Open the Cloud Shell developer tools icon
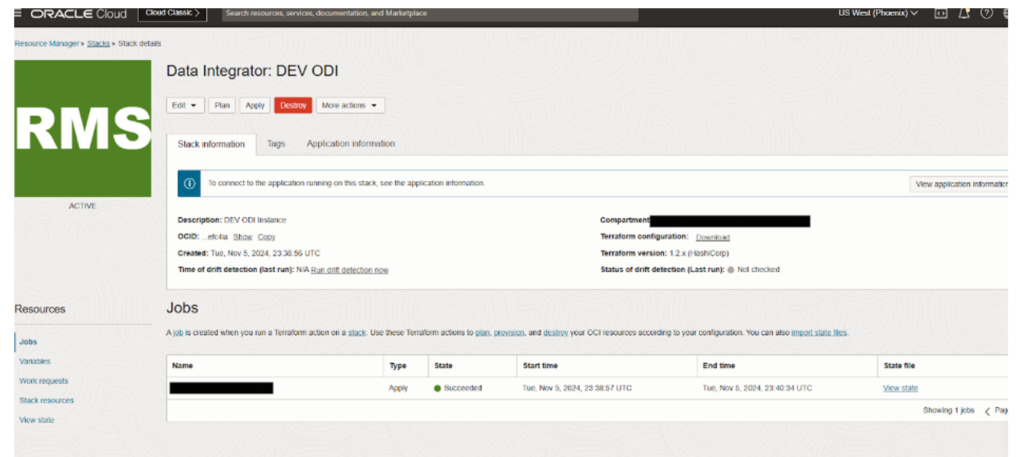 940,13
